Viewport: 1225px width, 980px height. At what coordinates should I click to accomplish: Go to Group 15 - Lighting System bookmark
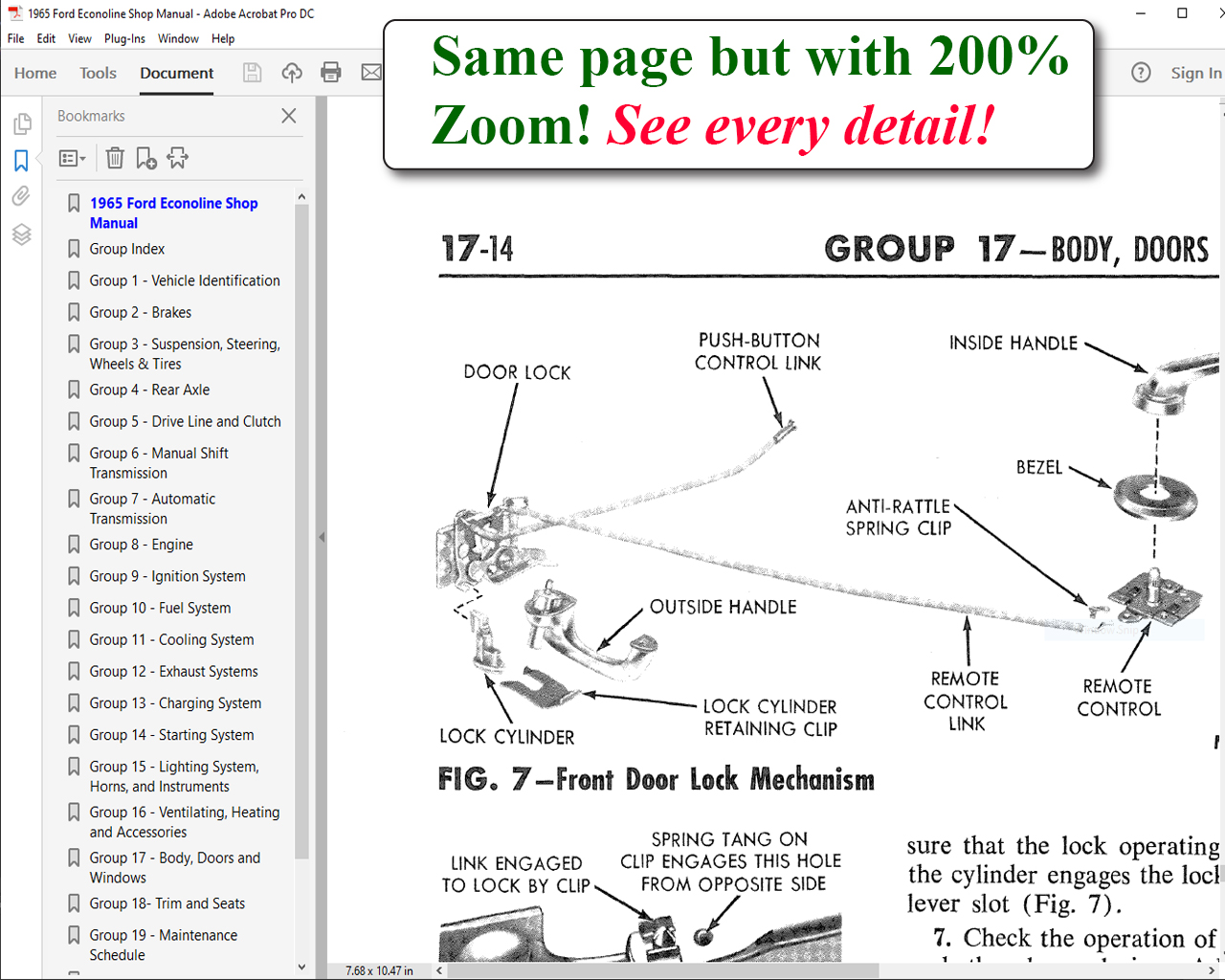(x=174, y=776)
